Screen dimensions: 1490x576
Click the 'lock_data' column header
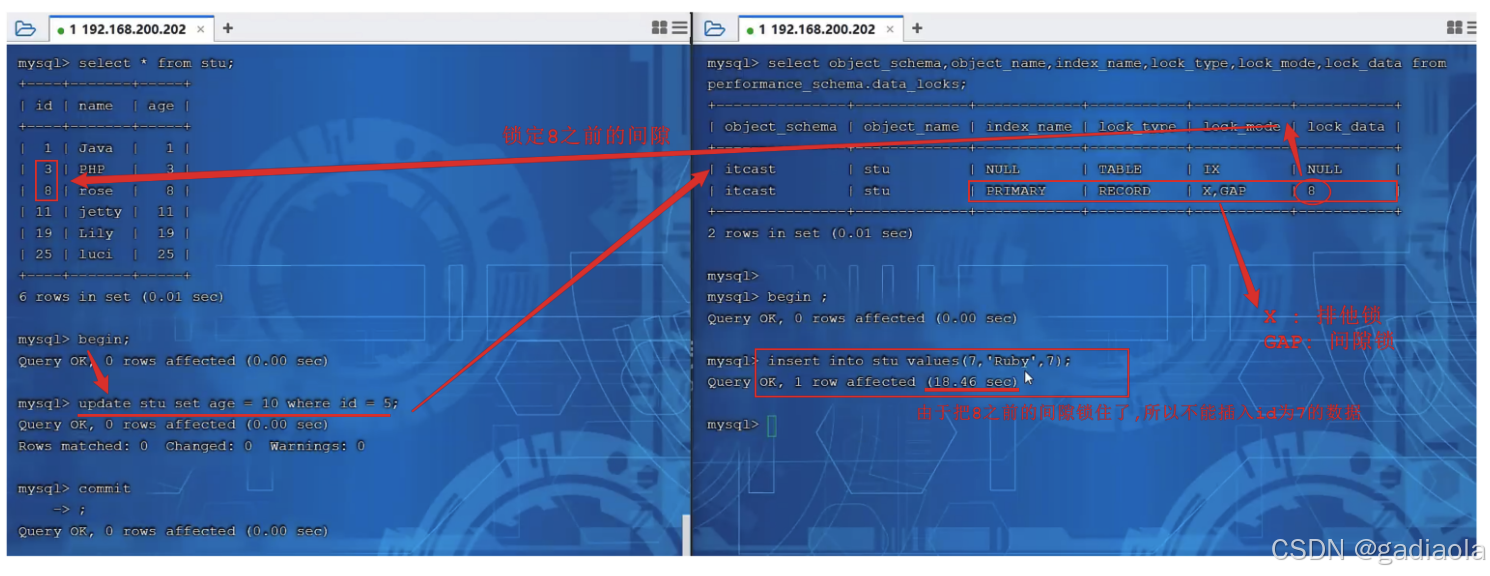point(1346,127)
